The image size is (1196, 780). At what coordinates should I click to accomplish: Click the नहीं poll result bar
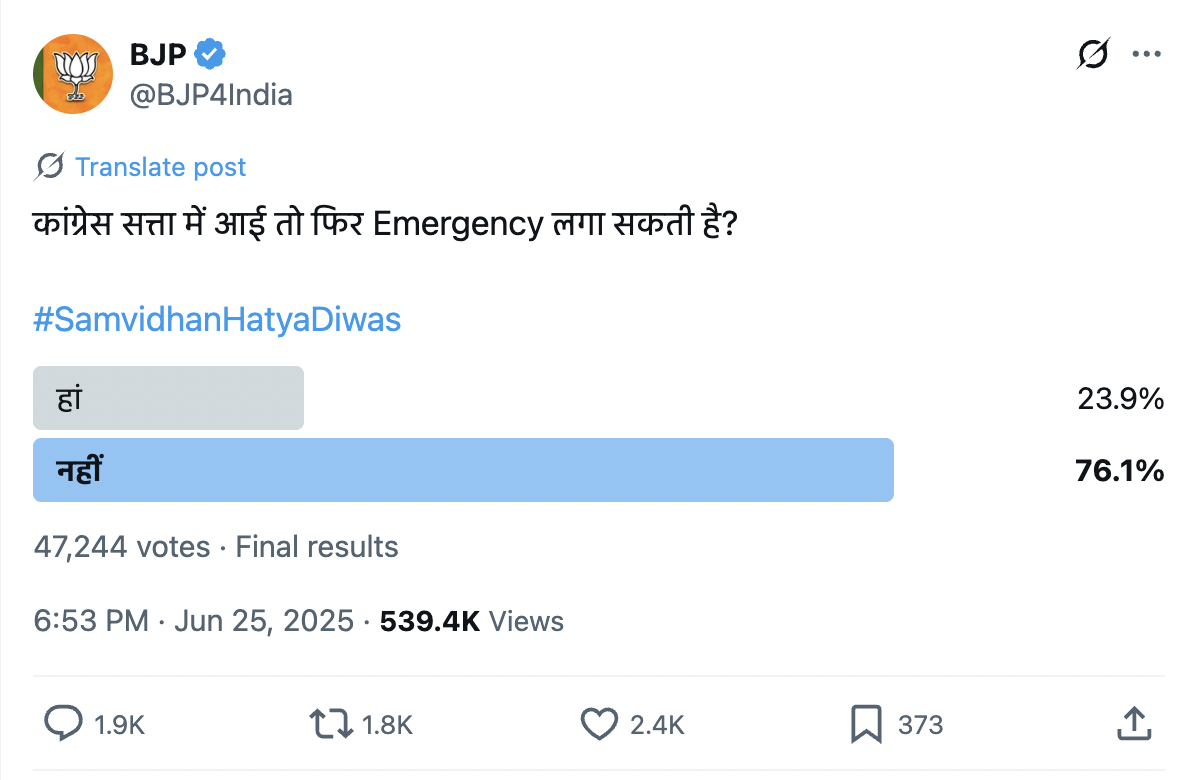tap(463, 470)
